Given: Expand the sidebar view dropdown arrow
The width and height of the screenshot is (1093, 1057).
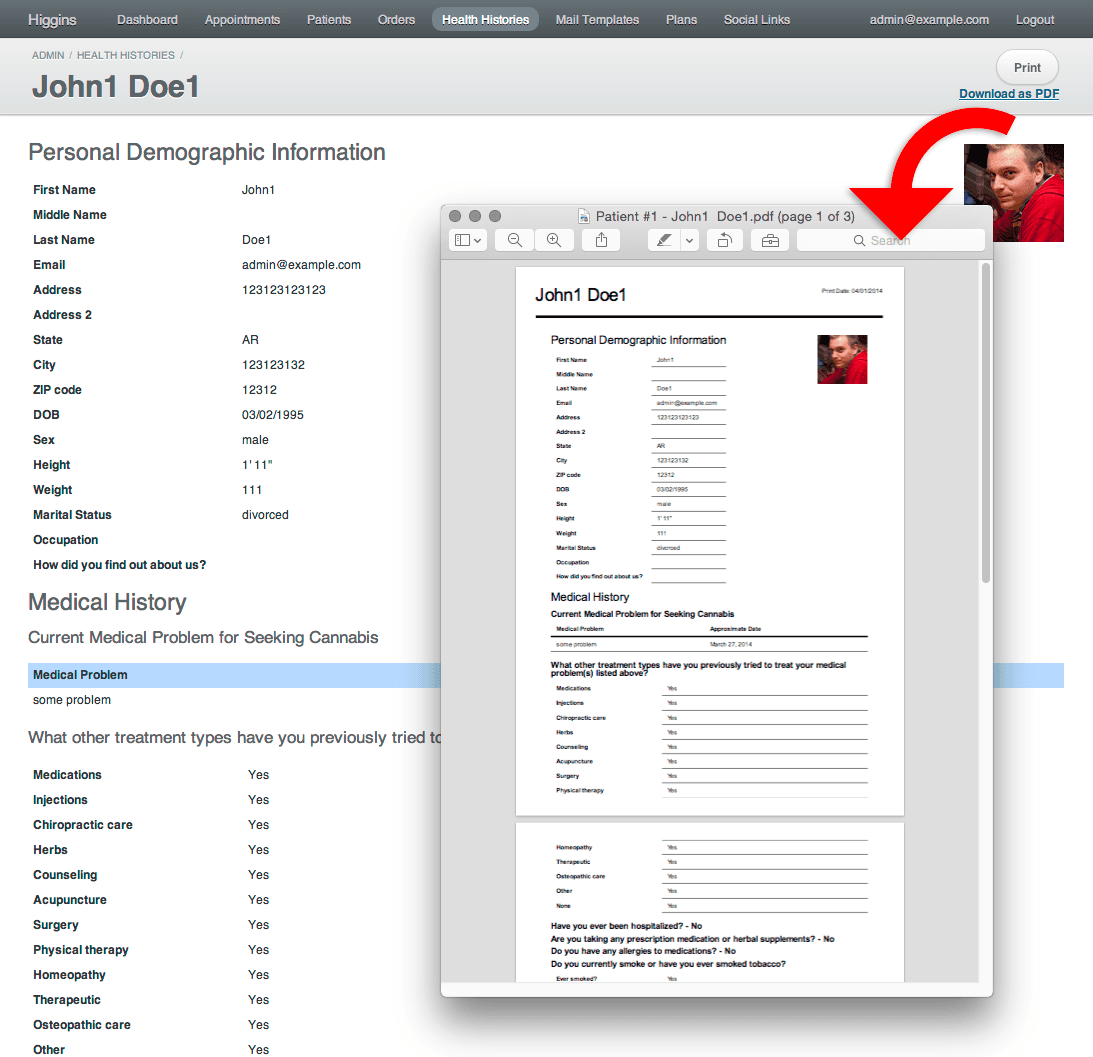Looking at the screenshot, I should point(477,241).
